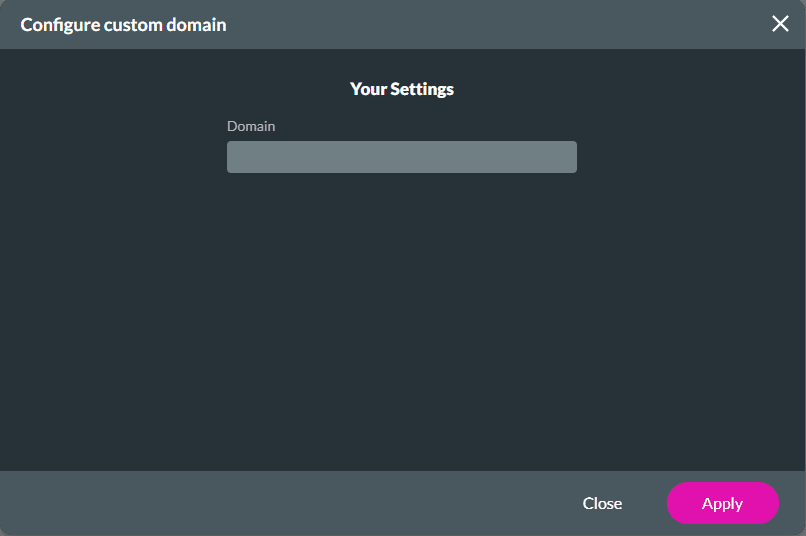Save settings by clicking Apply
Image resolution: width=806 pixels, height=536 pixels.
coord(722,503)
